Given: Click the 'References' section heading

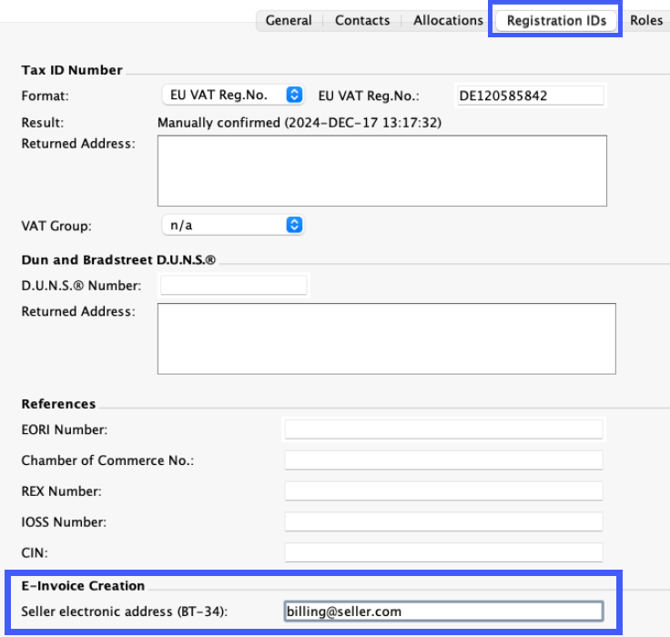Looking at the screenshot, I should (x=59, y=404).
